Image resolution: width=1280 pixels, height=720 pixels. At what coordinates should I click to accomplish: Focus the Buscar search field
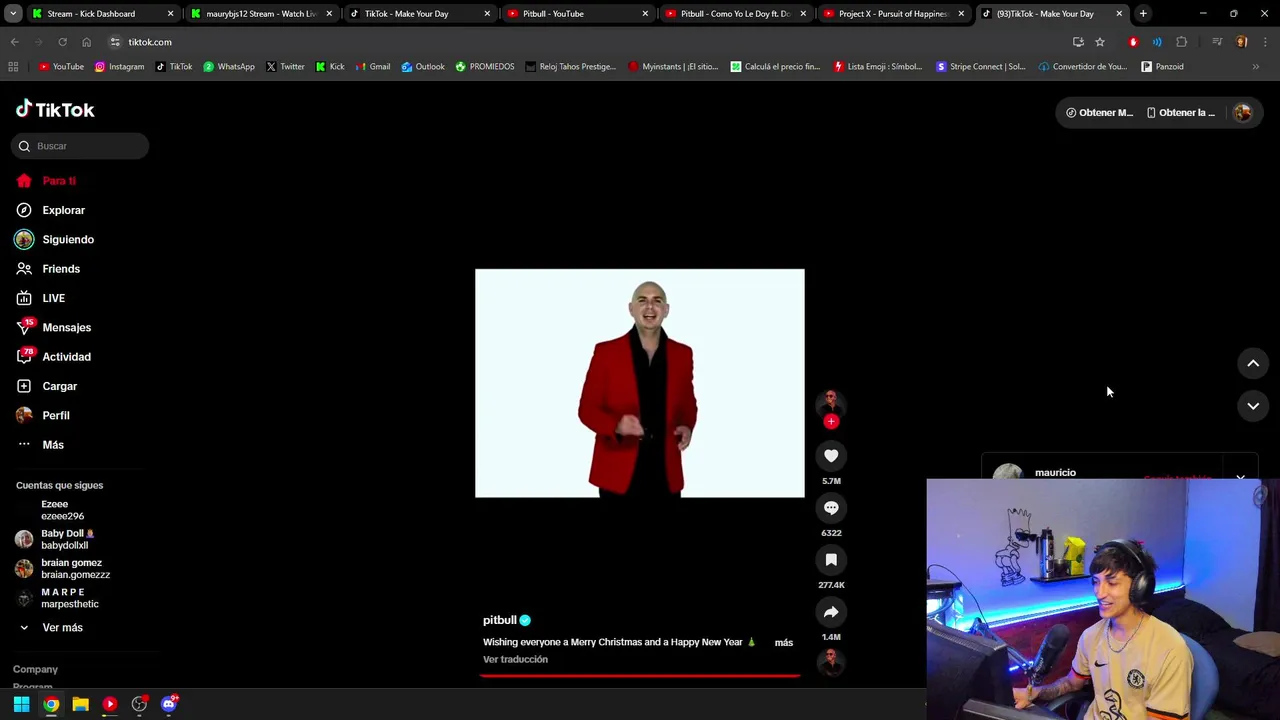81,146
